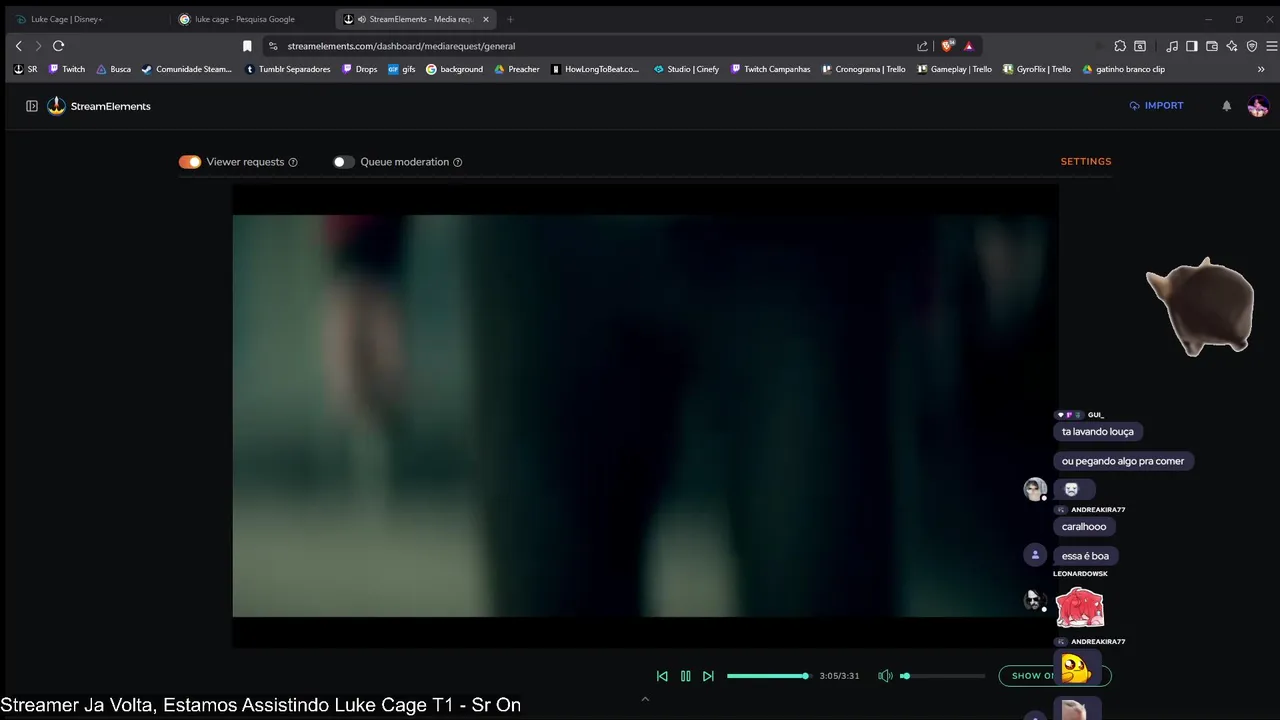Seek within the song progress bar

768,676
